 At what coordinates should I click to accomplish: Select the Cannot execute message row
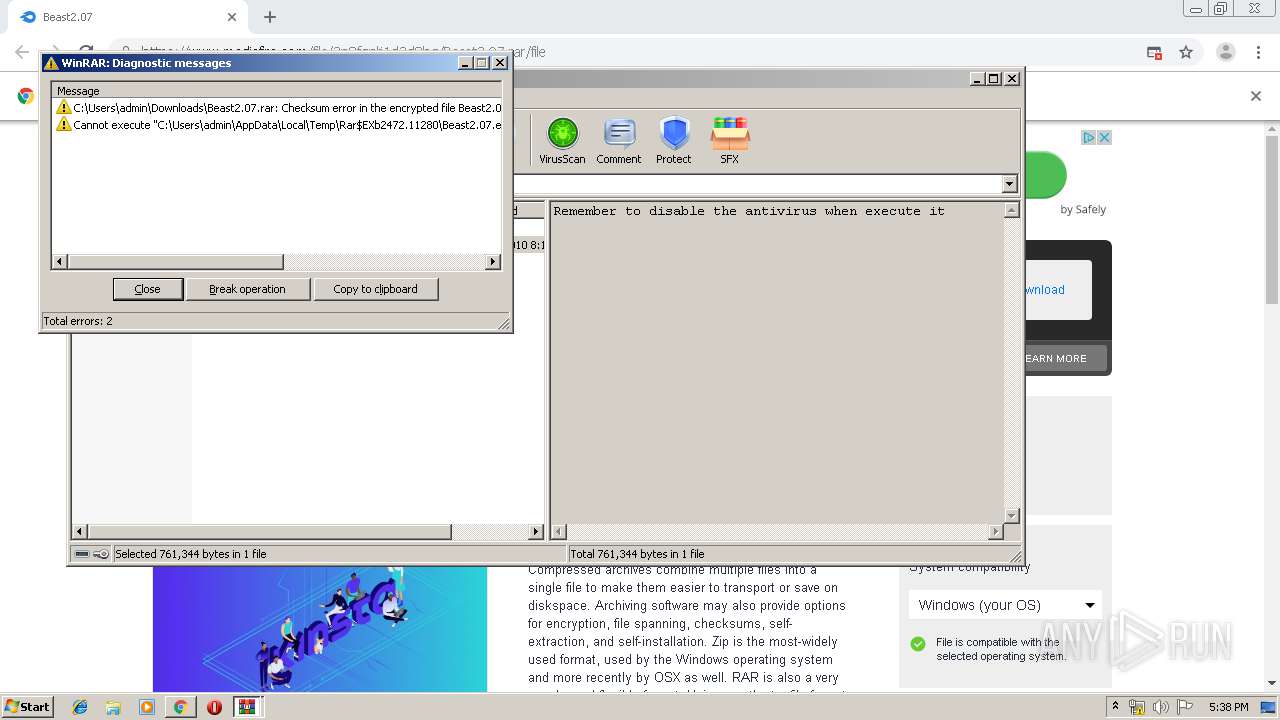click(277, 125)
